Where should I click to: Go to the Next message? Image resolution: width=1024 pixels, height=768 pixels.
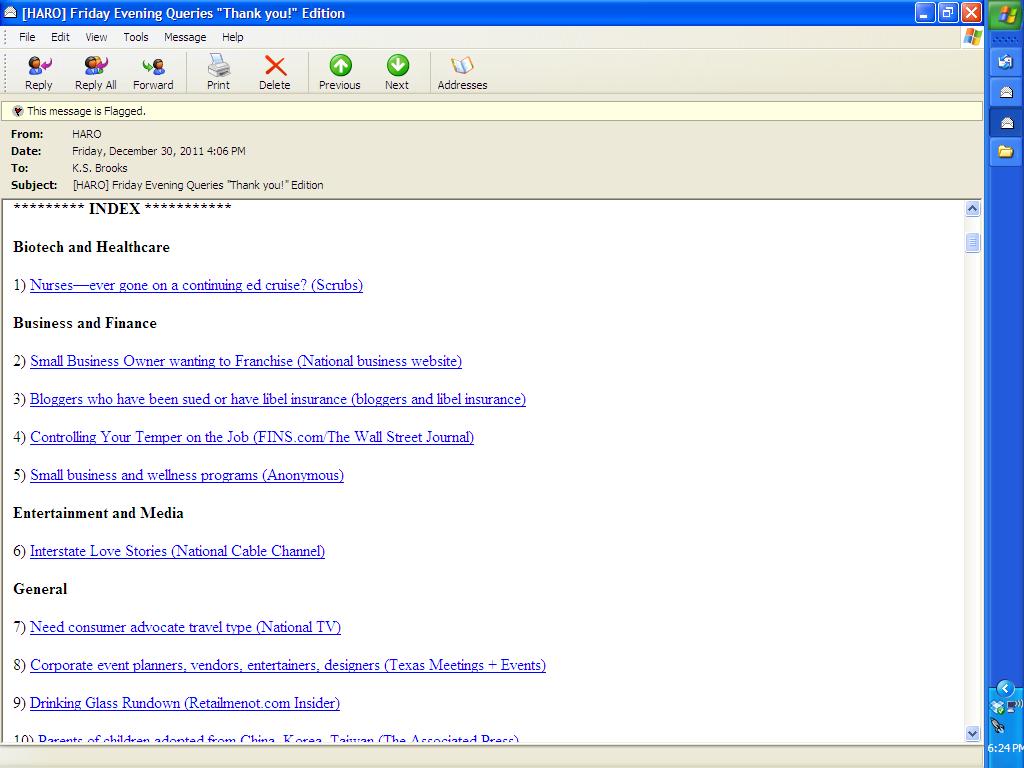pos(397,72)
